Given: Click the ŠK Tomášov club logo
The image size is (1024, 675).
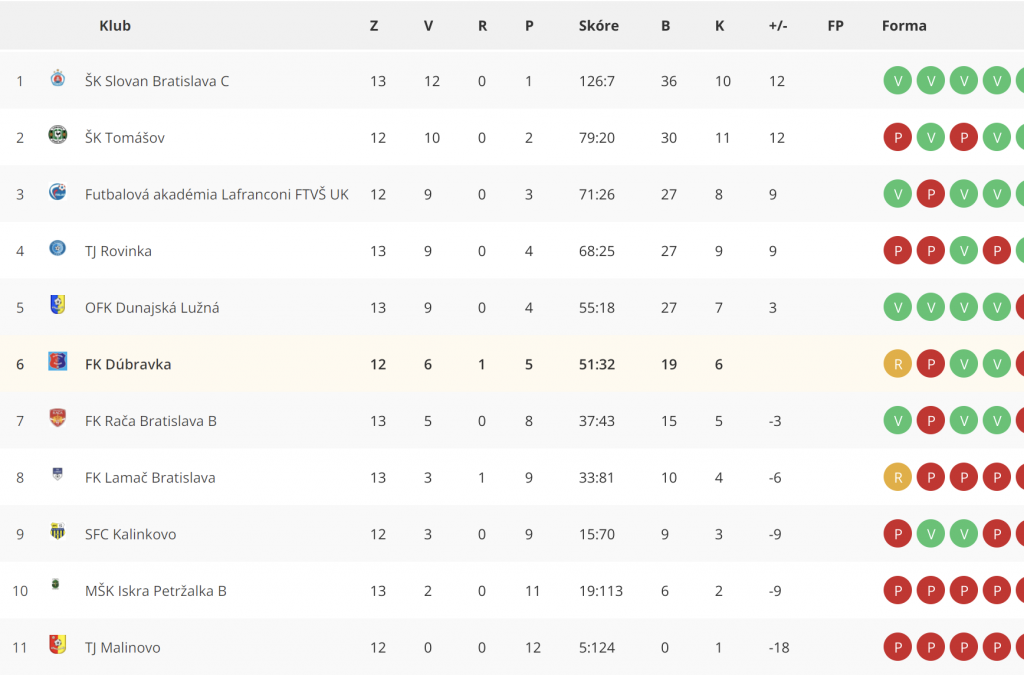Looking at the screenshot, I should 57,135.
